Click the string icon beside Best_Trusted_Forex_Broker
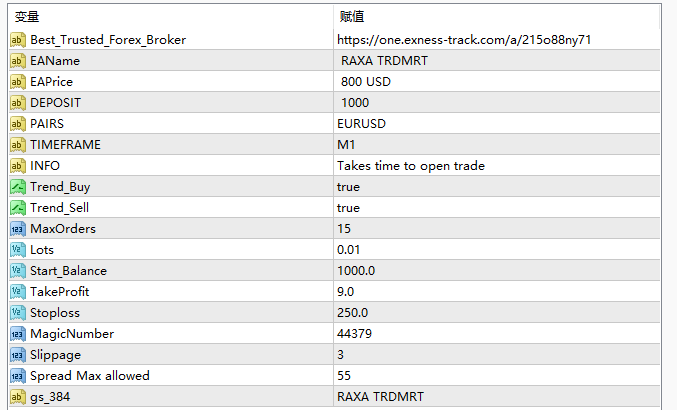Viewport: 677px width, 410px height. click(18, 40)
